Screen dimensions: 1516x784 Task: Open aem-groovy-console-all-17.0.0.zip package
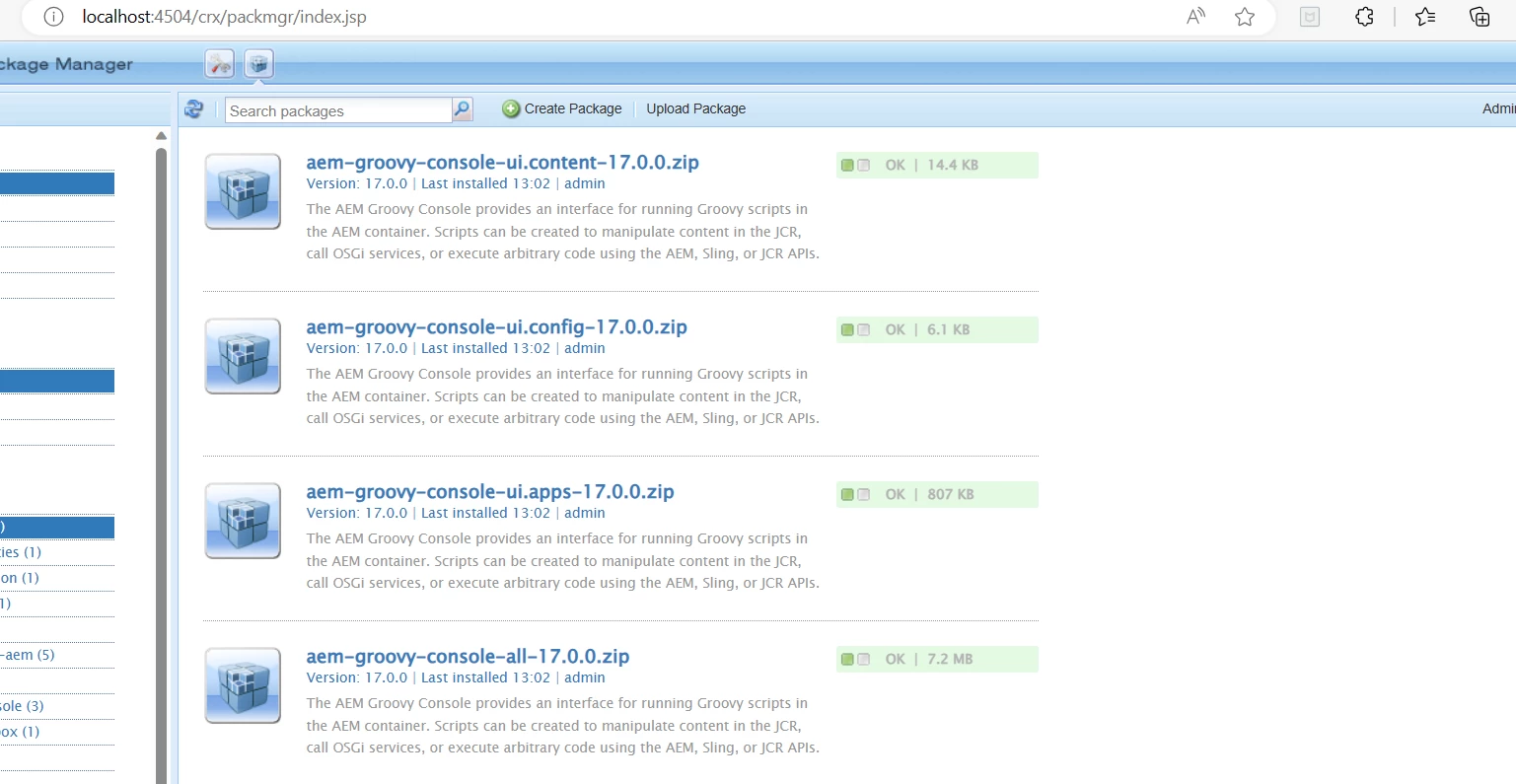tap(468, 657)
